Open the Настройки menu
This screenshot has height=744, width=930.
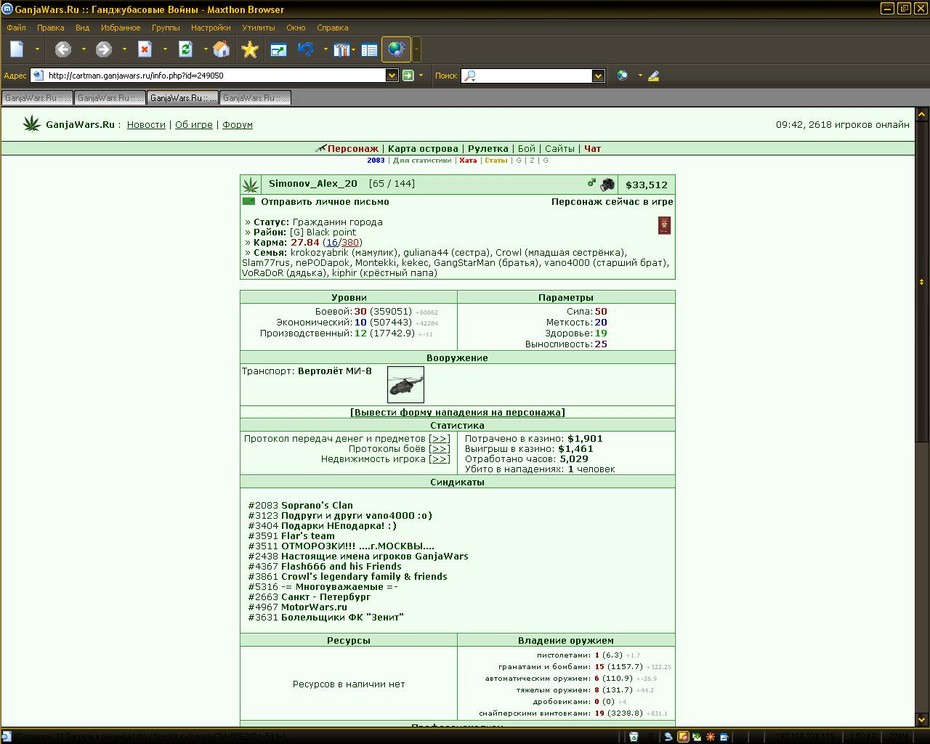coord(211,27)
